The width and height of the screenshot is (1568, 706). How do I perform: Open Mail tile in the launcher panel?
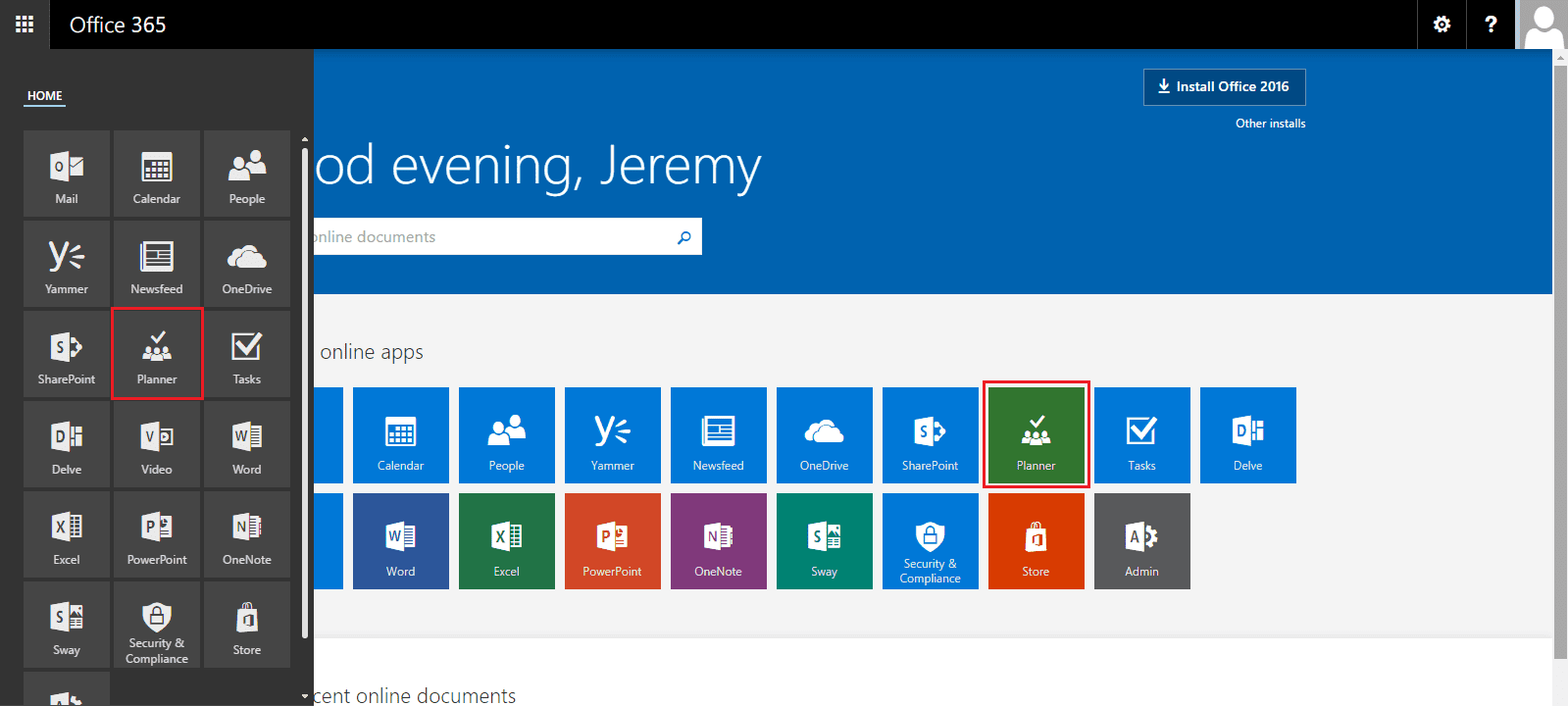[x=67, y=174]
